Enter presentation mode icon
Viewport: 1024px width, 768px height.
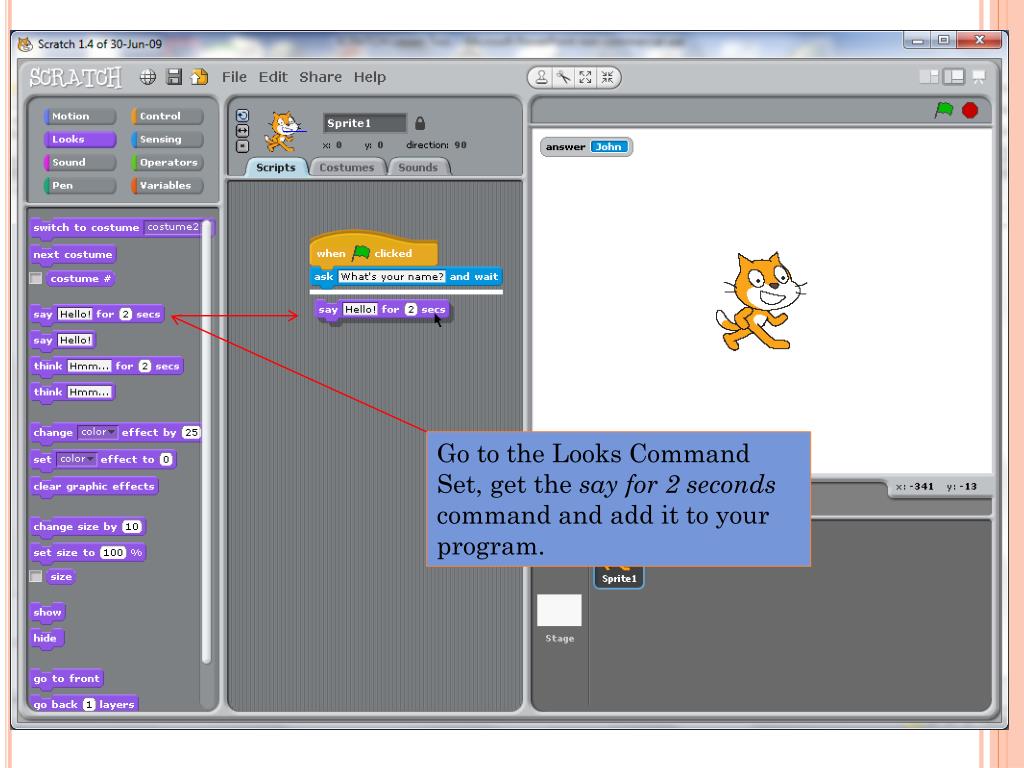978,77
